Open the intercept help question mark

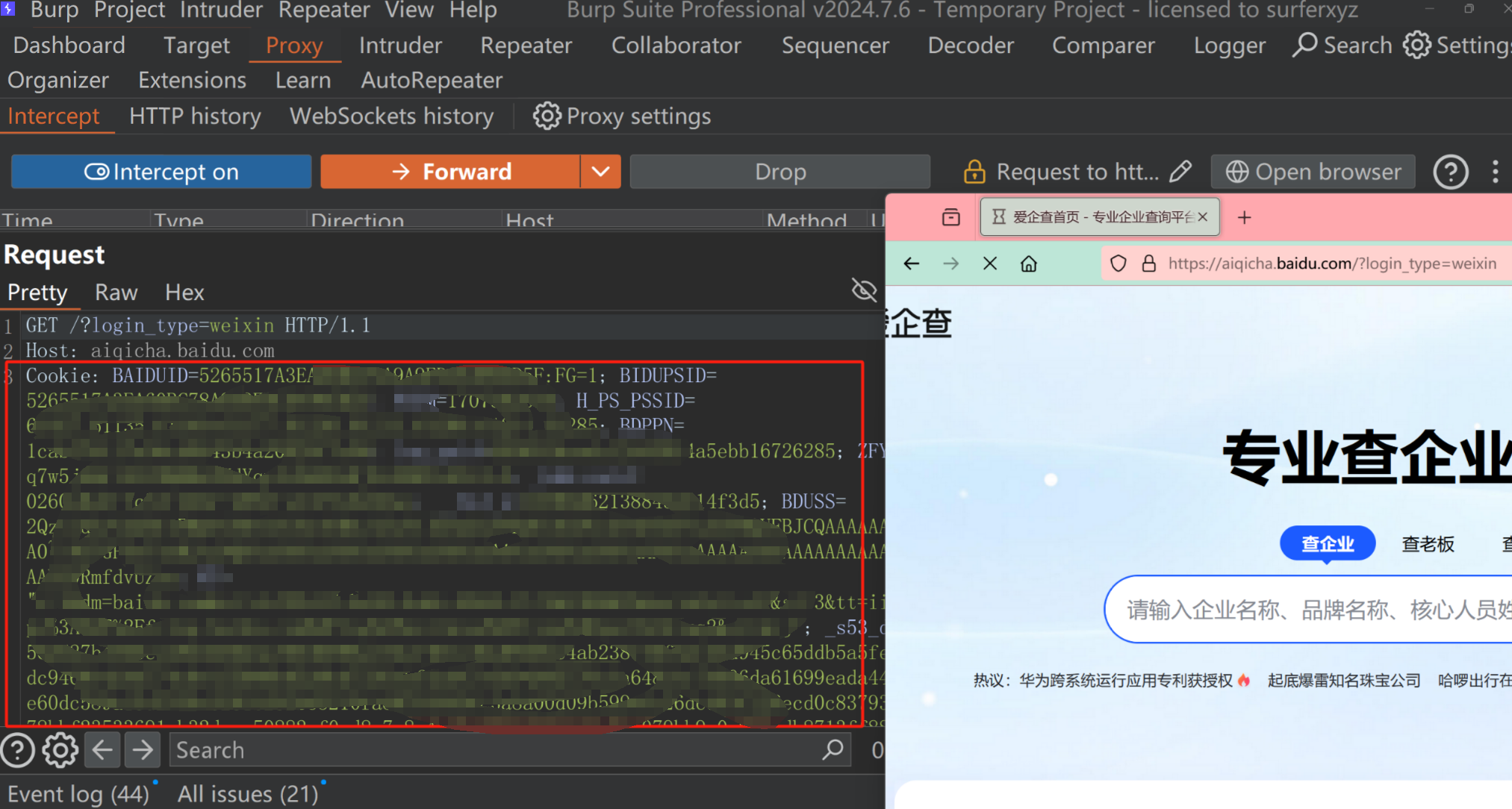coord(1451,172)
